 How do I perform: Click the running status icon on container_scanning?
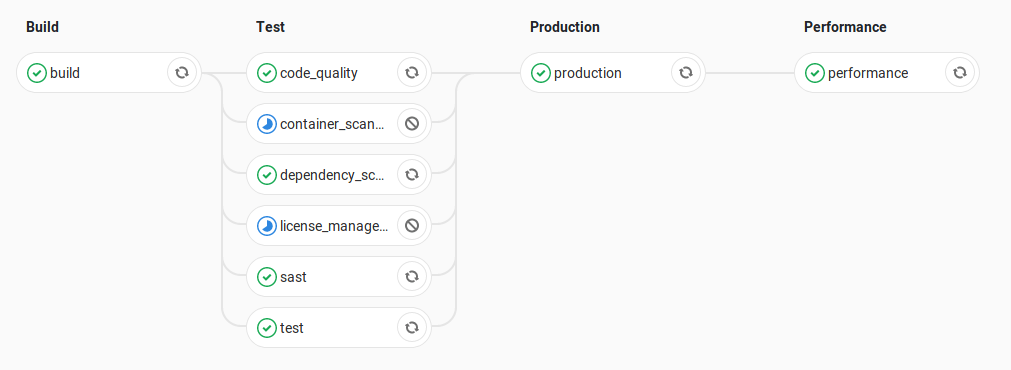click(x=267, y=124)
